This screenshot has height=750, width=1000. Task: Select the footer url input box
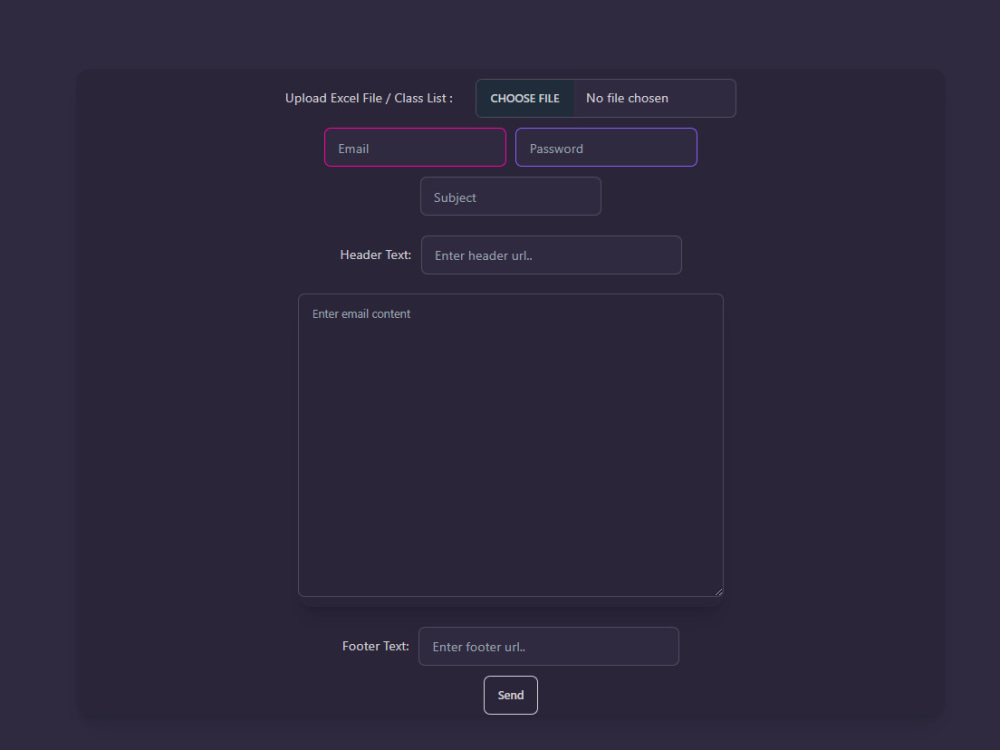tap(548, 647)
